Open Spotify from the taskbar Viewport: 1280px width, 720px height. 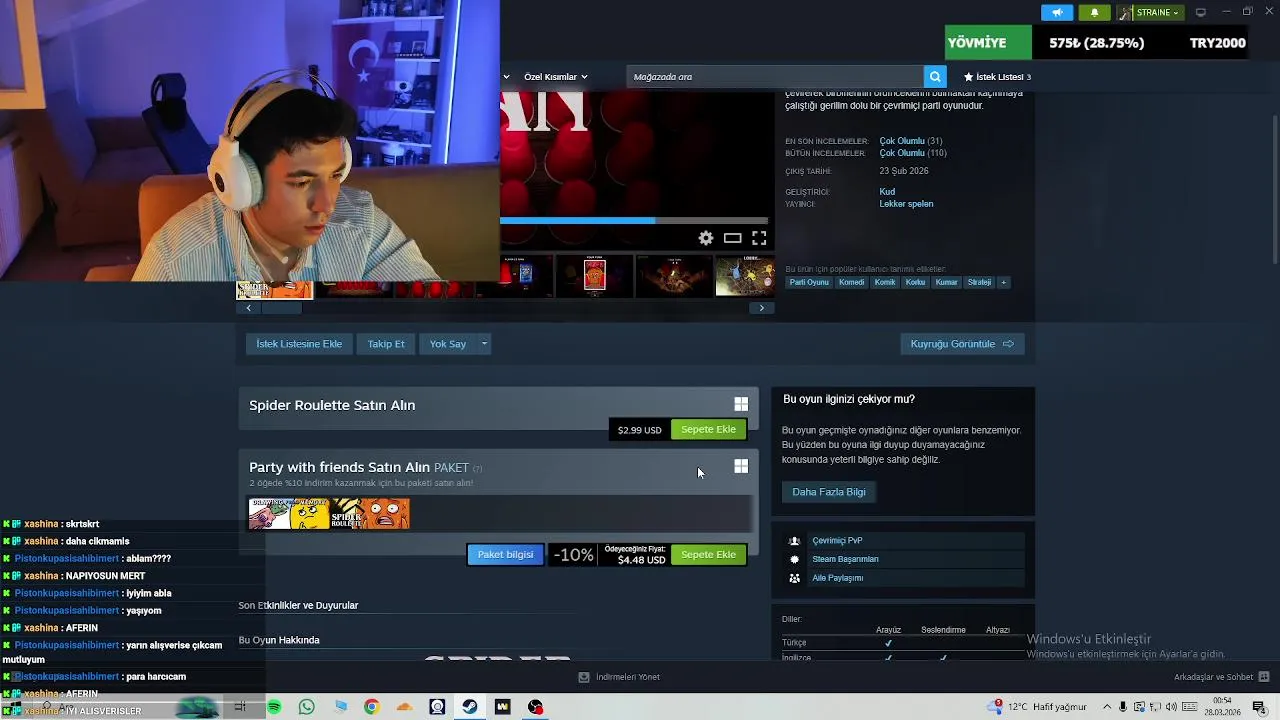click(274, 707)
